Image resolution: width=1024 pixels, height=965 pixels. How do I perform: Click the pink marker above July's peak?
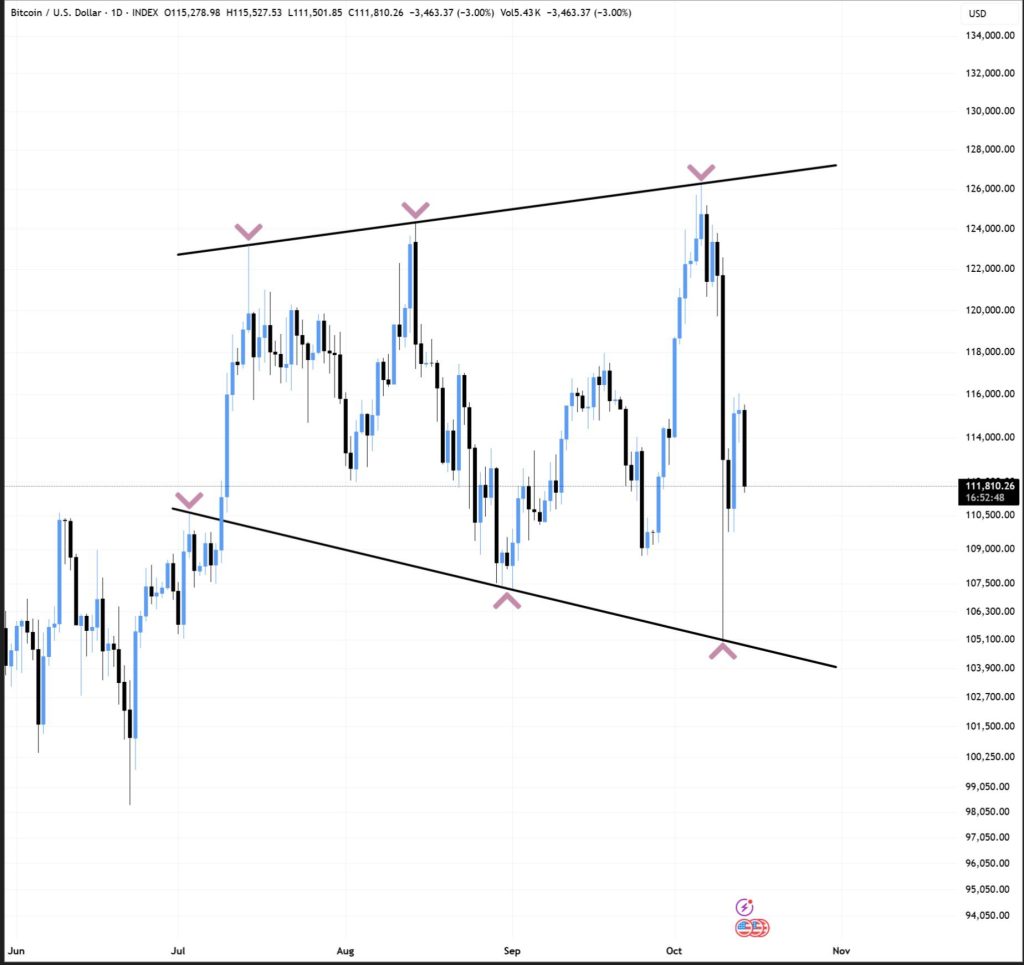coord(249,233)
